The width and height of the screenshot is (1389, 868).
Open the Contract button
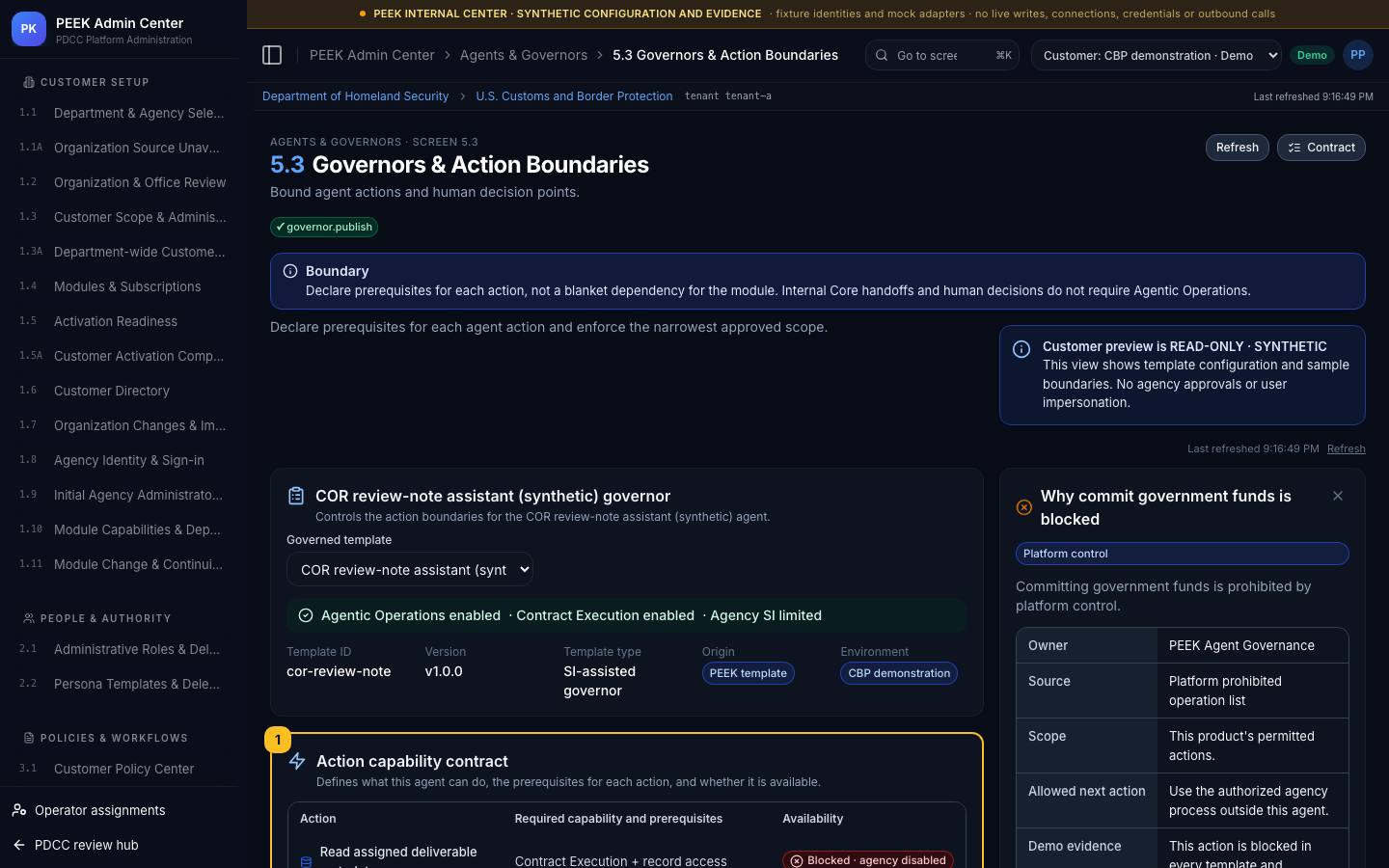[x=1321, y=148]
